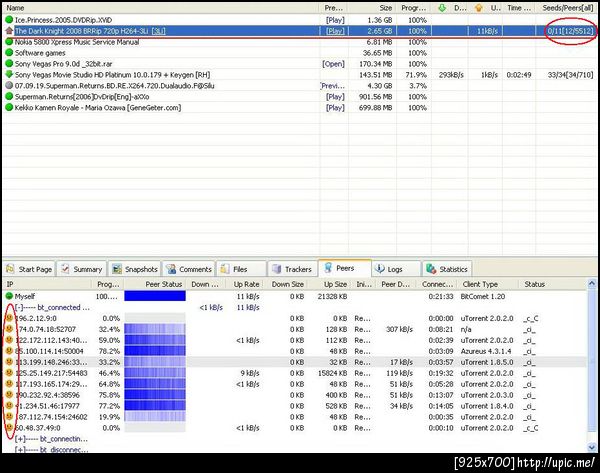Image resolution: width=600 pixels, height=473 pixels.
Task: Click smiley icon of peer 125.25.149.217:54483
Action: [9, 372]
